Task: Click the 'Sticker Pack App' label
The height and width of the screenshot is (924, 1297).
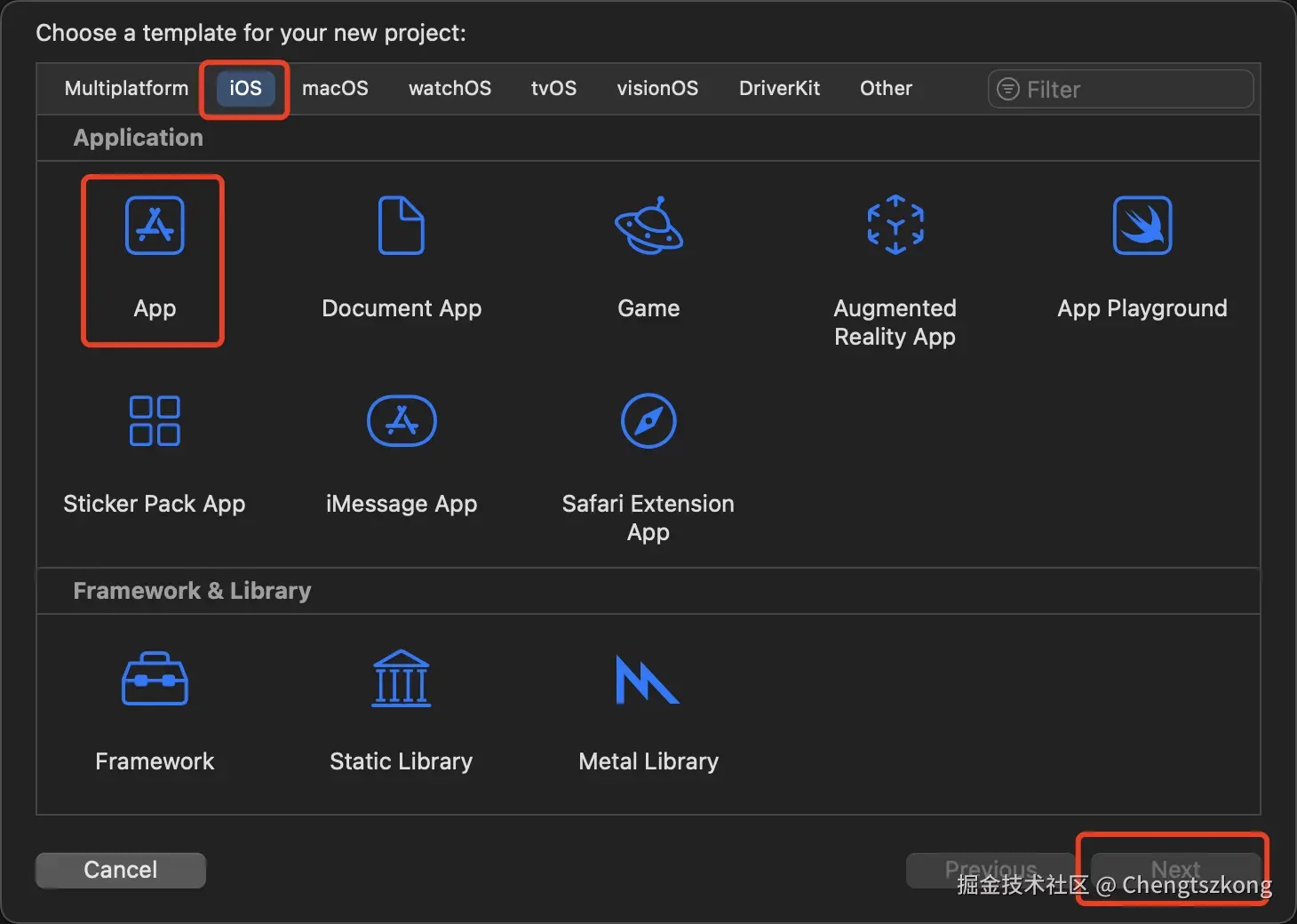Action: [155, 504]
